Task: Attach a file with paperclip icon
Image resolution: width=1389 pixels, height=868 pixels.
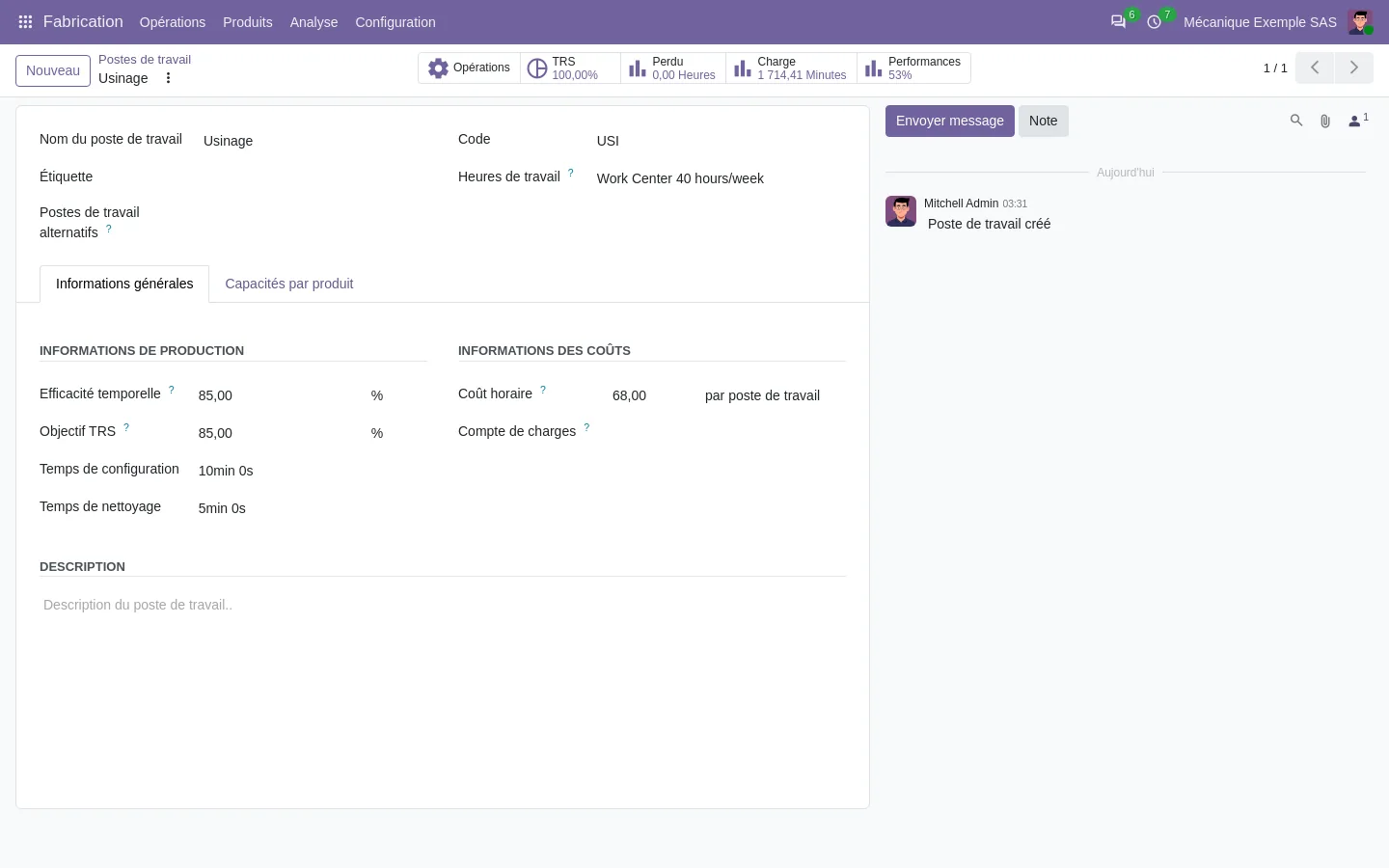Action: point(1325,121)
